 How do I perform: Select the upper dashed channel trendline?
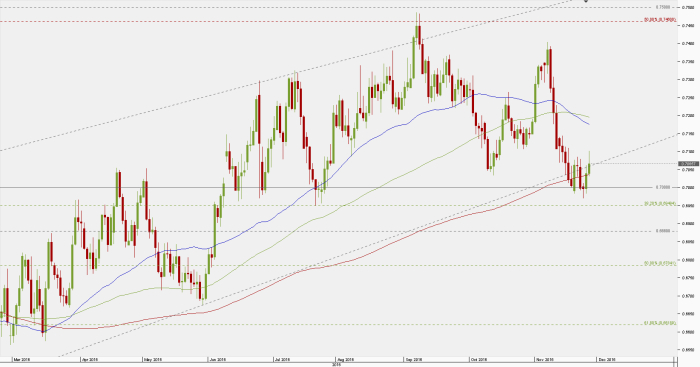(x=286, y=75)
